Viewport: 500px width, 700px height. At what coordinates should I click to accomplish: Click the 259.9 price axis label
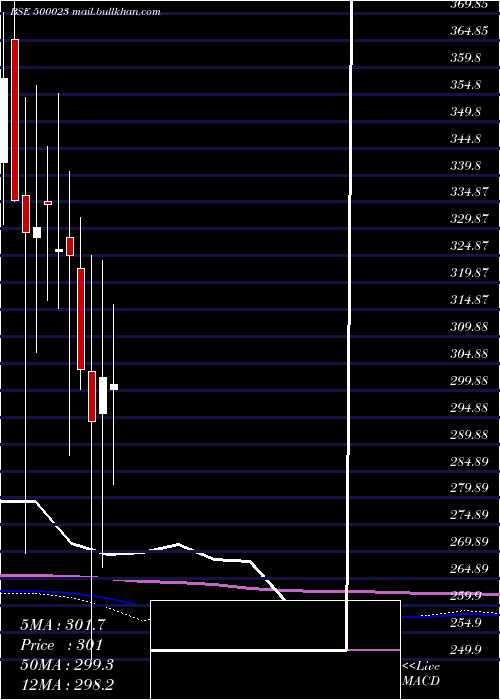click(x=466, y=596)
